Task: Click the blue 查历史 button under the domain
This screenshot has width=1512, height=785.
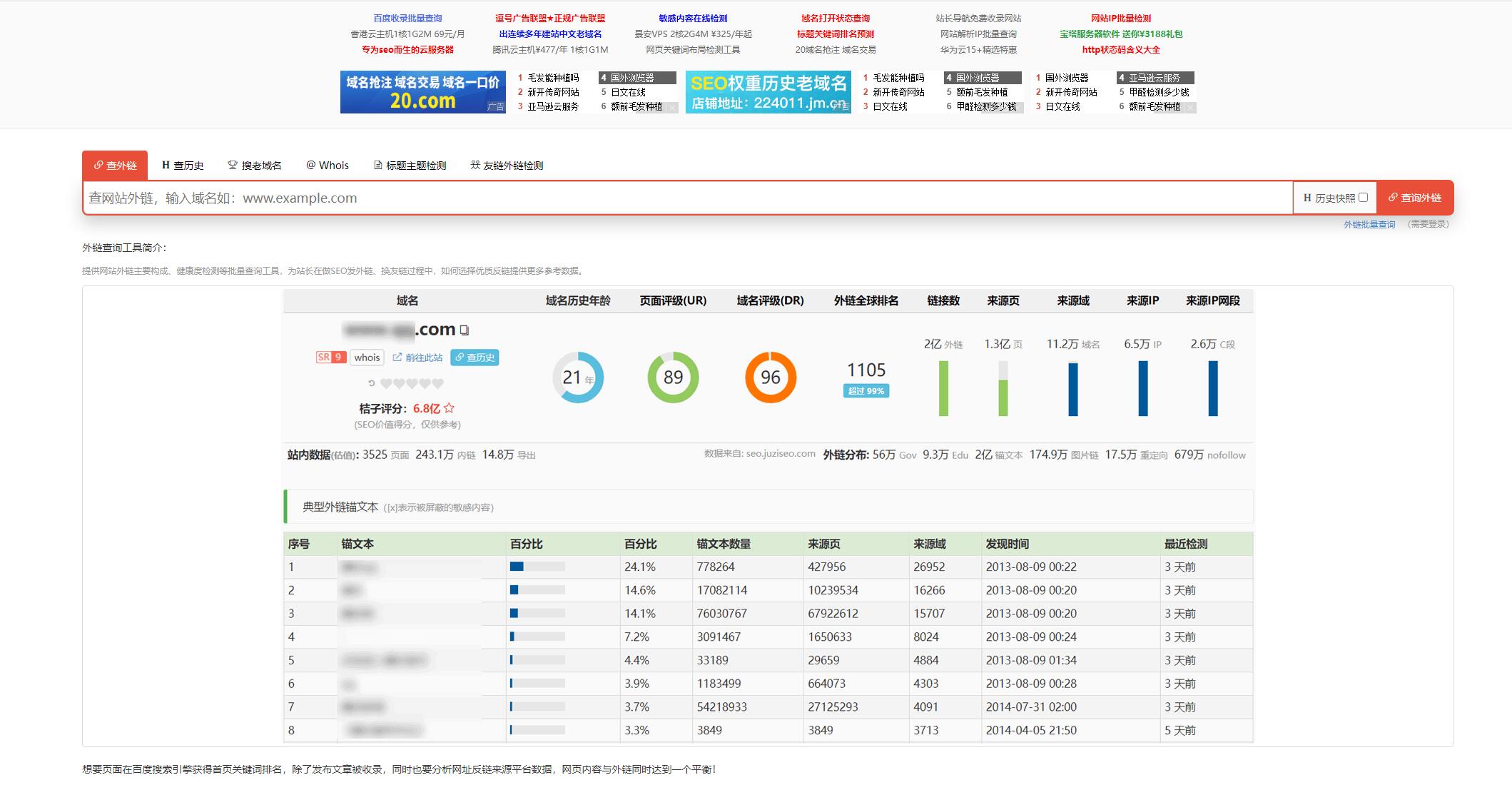Action: coord(475,358)
